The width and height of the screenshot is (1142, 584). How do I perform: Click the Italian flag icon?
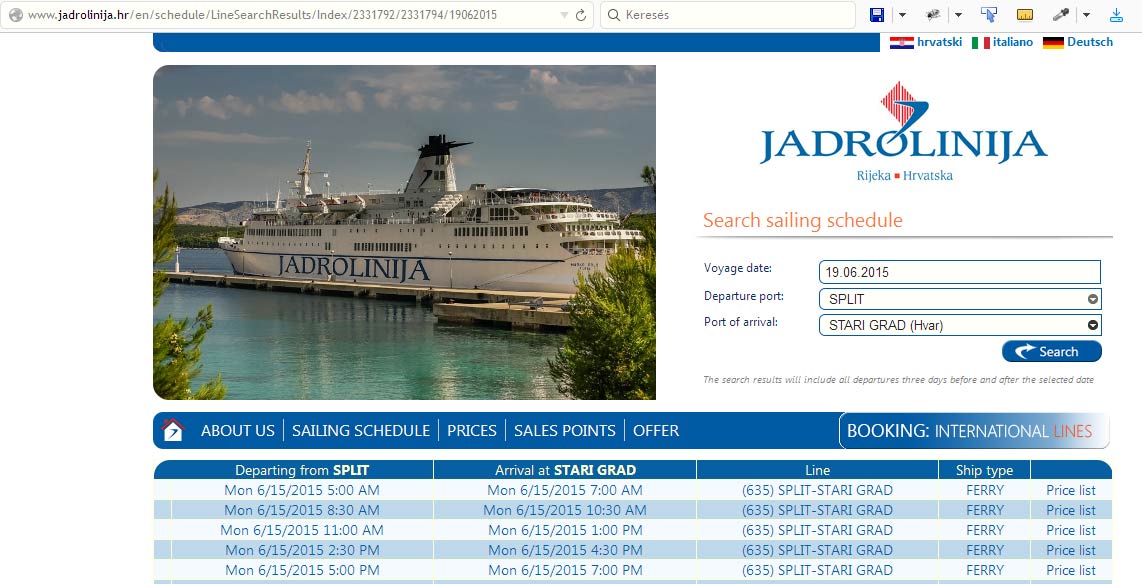tap(980, 42)
